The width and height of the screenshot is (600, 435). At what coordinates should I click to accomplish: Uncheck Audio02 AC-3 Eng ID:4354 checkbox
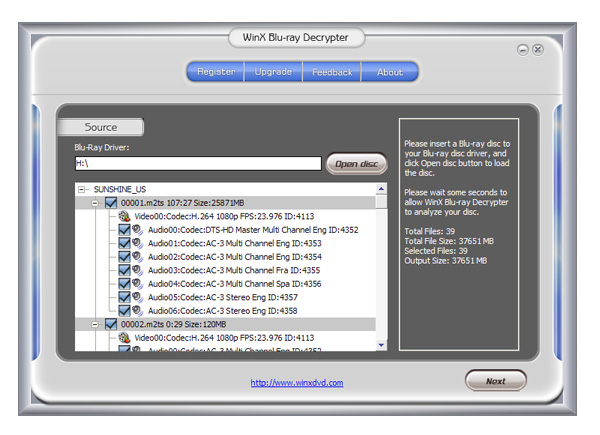click(x=124, y=257)
